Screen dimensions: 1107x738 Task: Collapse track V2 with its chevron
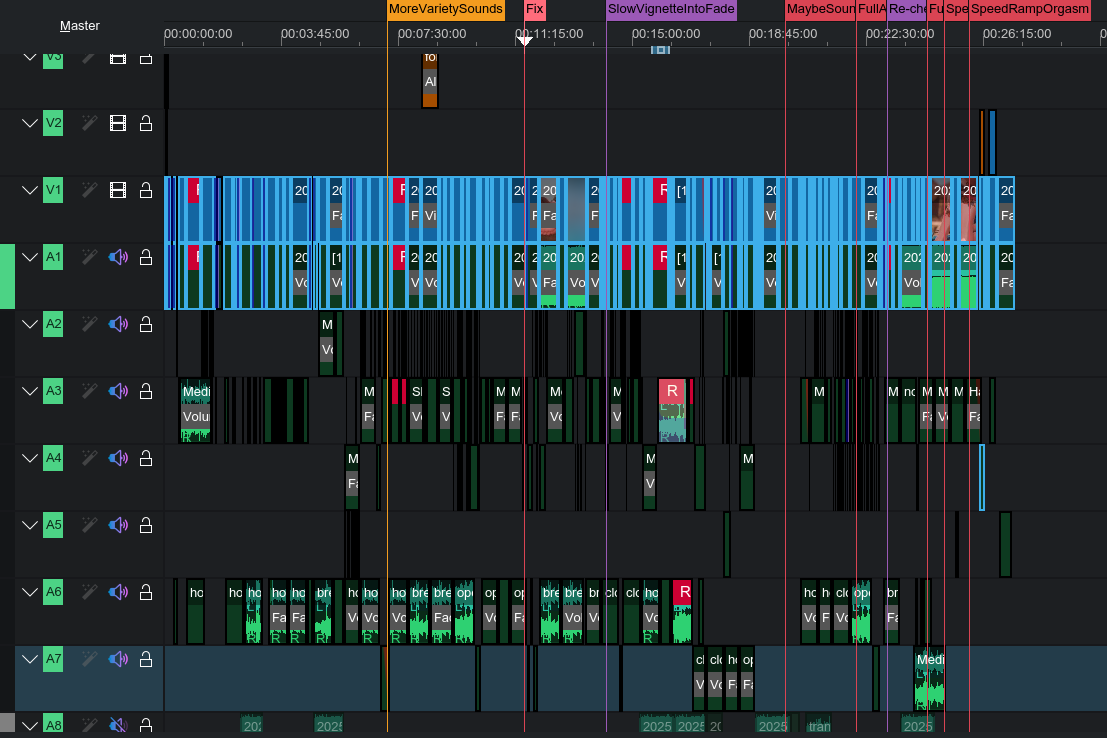pos(30,124)
